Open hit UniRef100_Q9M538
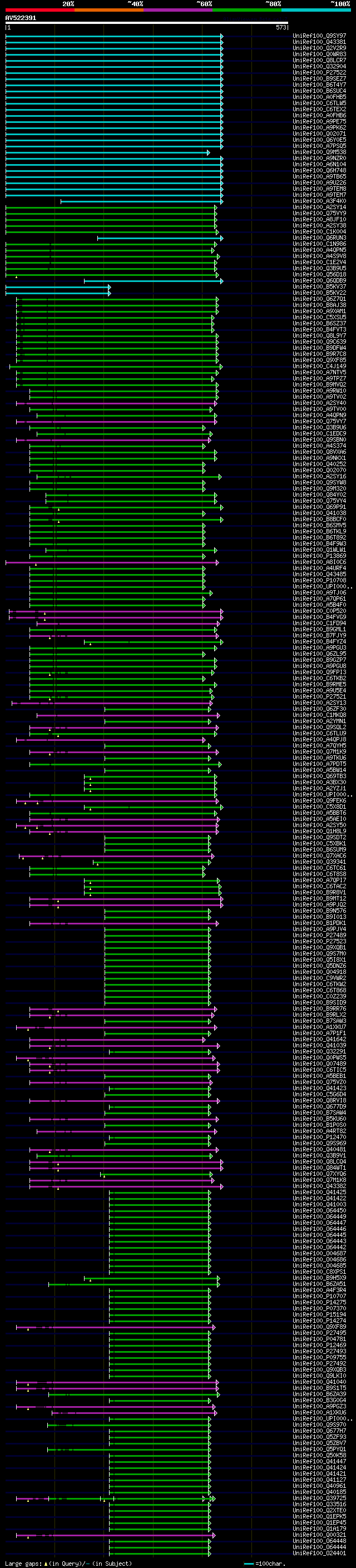The width and height of the screenshot is (356, 1568). click(x=319, y=152)
